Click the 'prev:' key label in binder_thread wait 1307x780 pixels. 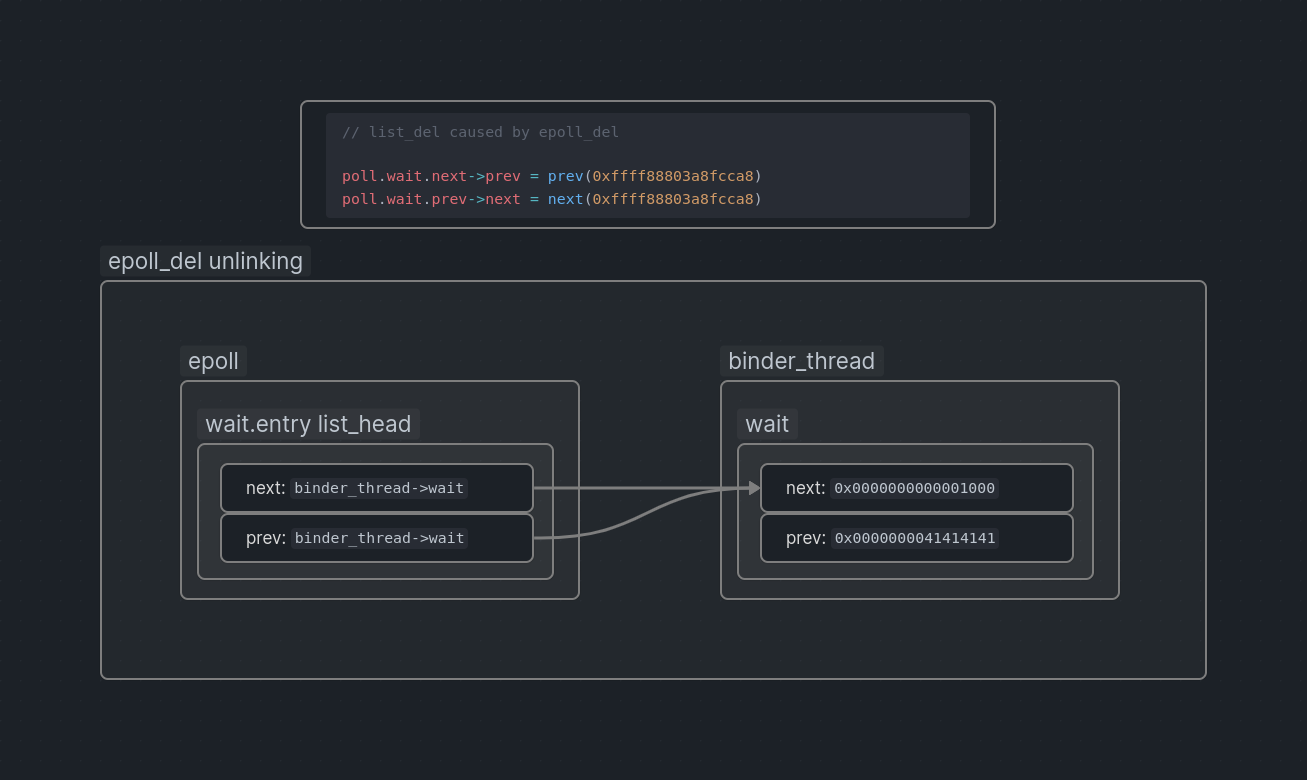(x=805, y=538)
